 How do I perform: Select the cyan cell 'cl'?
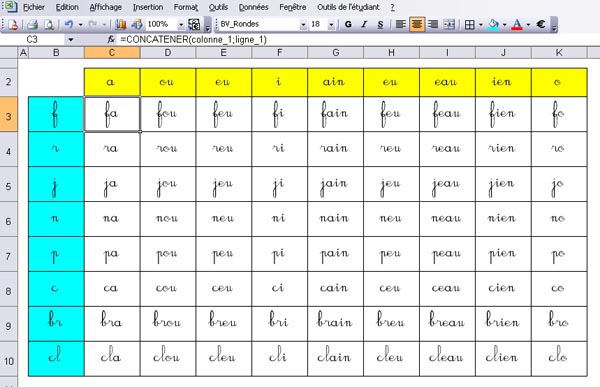pyautogui.click(x=56, y=359)
